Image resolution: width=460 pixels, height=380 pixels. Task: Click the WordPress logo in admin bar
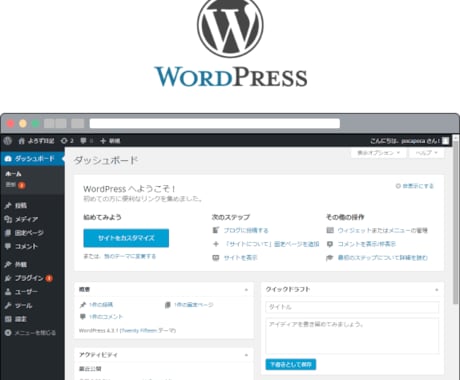click(x=8, y=141)
